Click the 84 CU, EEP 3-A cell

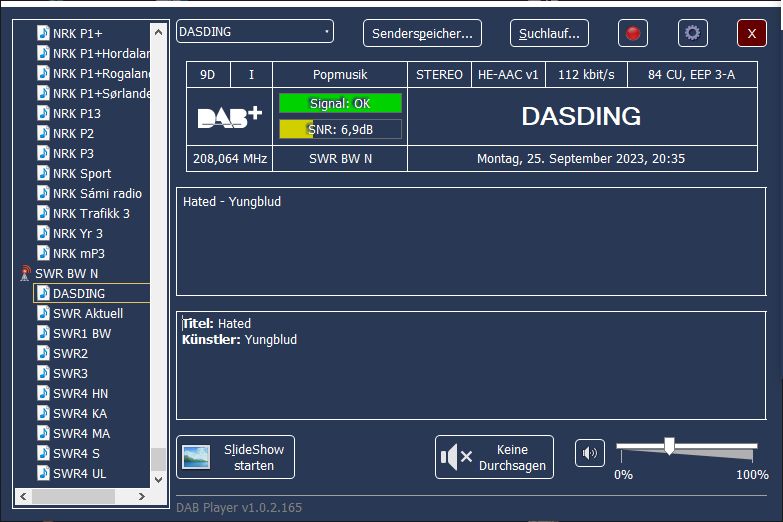[692, 75]
